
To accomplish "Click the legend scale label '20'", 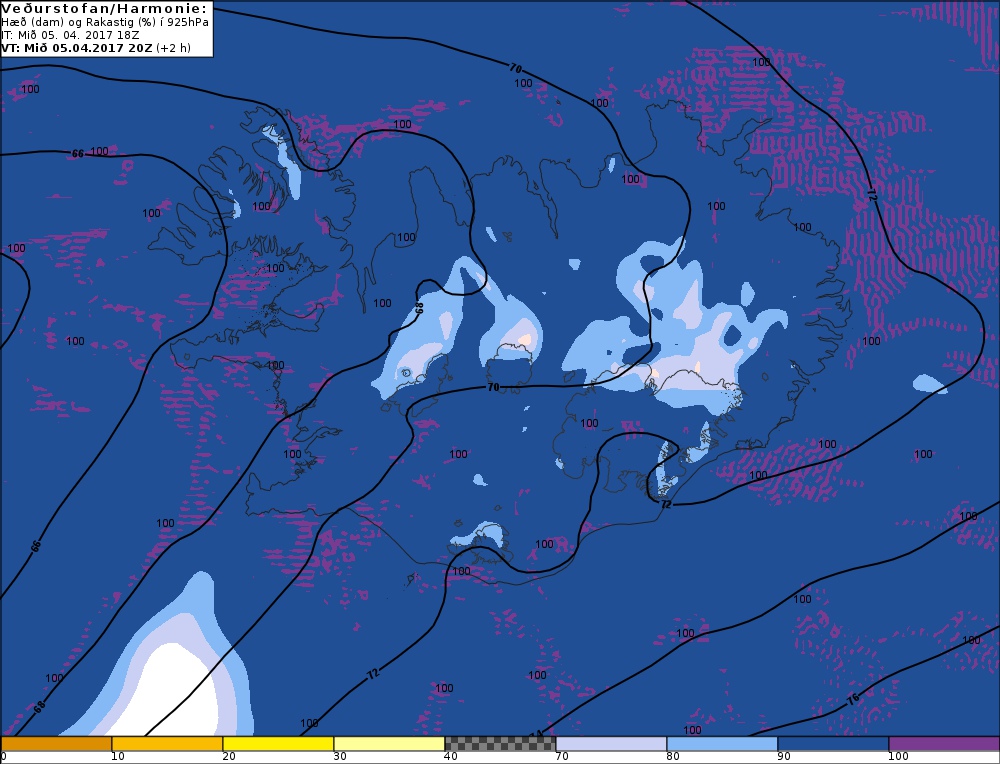I will [x=229, y=756].
